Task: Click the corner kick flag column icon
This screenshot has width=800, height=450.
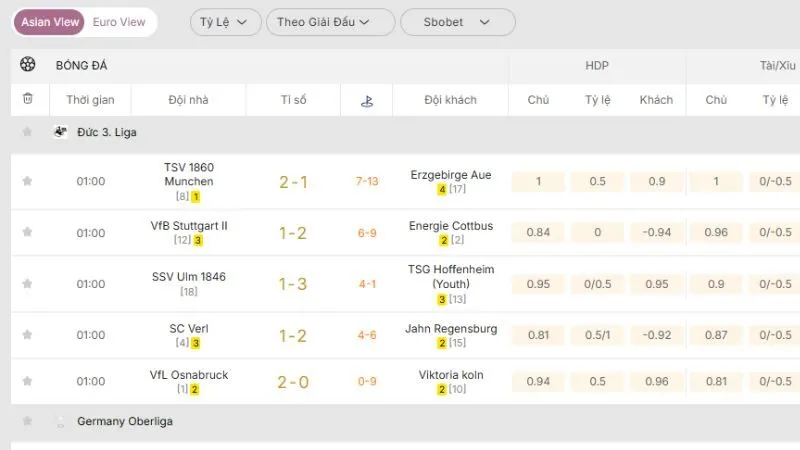Action: [x=366, y=100]
